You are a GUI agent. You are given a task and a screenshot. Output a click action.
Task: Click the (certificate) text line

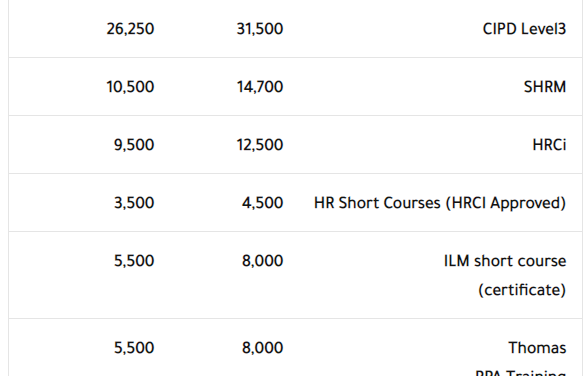tap(522, 290)
